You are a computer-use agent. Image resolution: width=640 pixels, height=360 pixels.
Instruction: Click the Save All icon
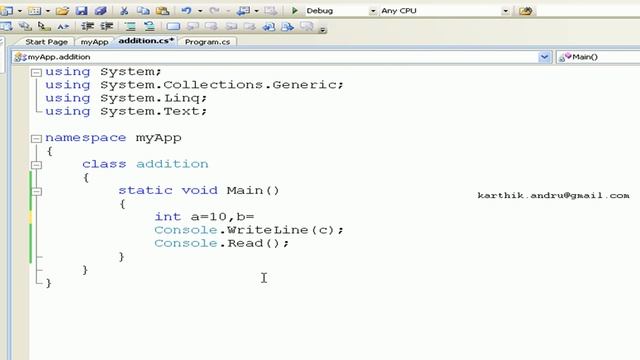pyautogui.click(x=101, y=11)
